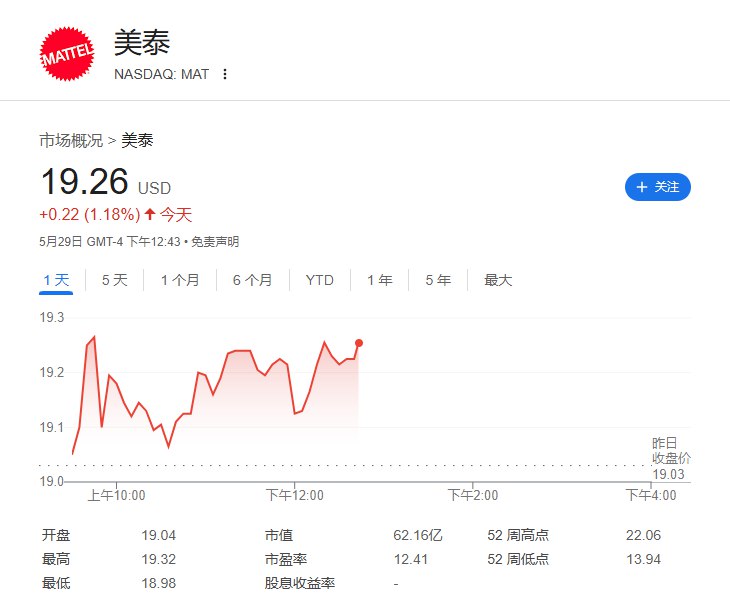Click the +0.22 (1.18%) change text
The width and height of the screenshot is (730, 608).
pos(90,215)
